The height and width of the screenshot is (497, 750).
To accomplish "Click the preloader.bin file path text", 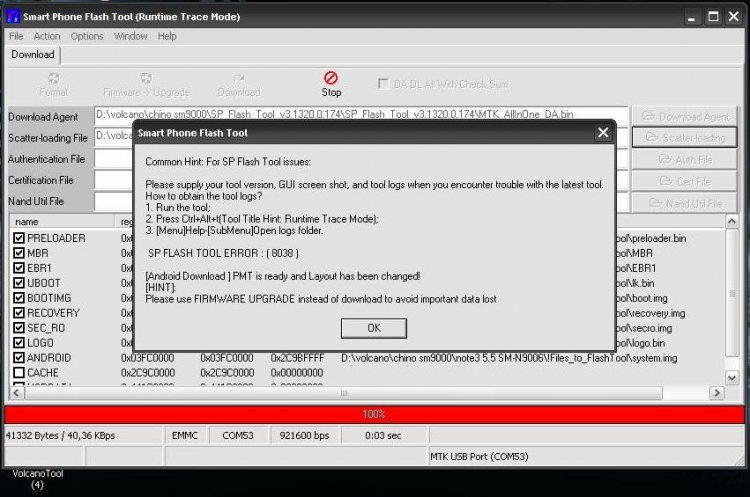I will 651,238.
